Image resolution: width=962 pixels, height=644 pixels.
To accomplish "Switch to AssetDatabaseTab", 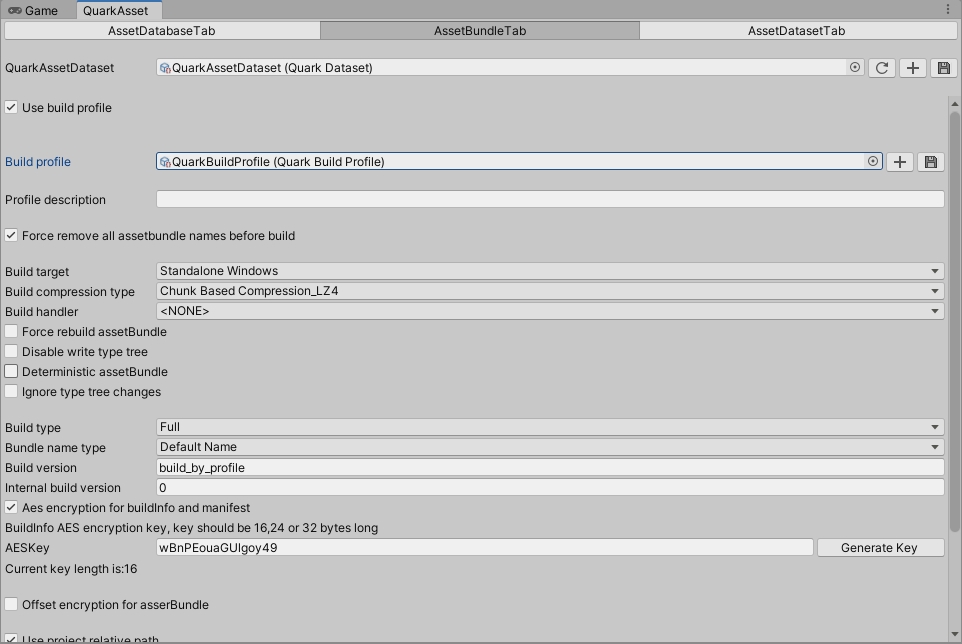I will click(162, 31).
